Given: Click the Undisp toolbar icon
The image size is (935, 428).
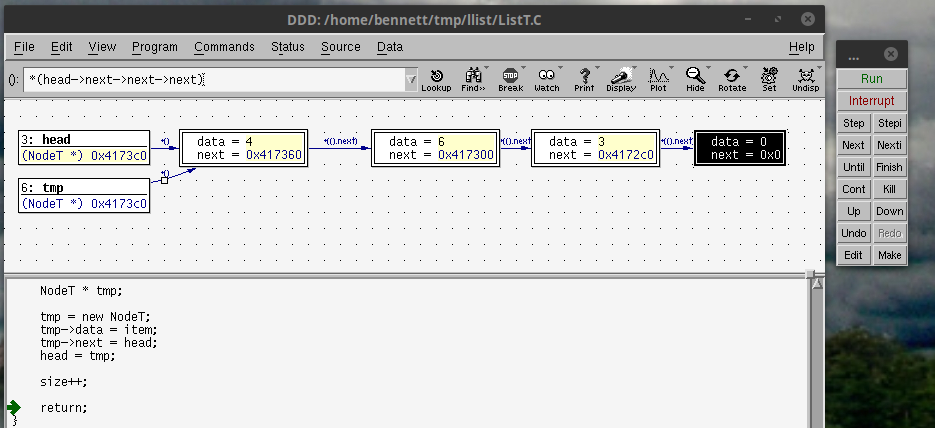Looking at the screenshot, I should coord(805,79).
